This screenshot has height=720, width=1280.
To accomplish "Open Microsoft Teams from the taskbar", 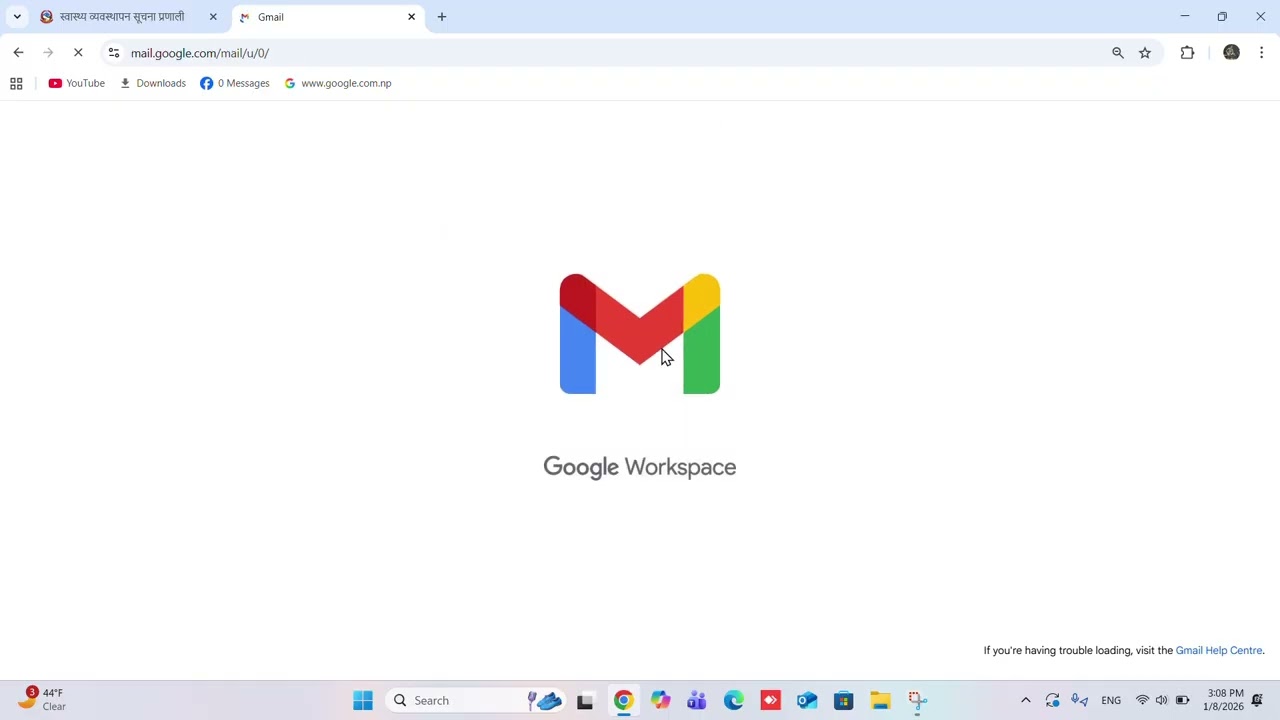I will tap(697, 701).
